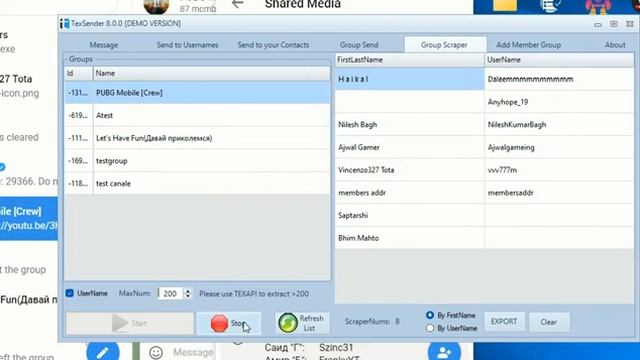Click the Start button
Image resolution: width=640 pixels, height=360 pixels.
pyautogui.click(x=130, y=323)
